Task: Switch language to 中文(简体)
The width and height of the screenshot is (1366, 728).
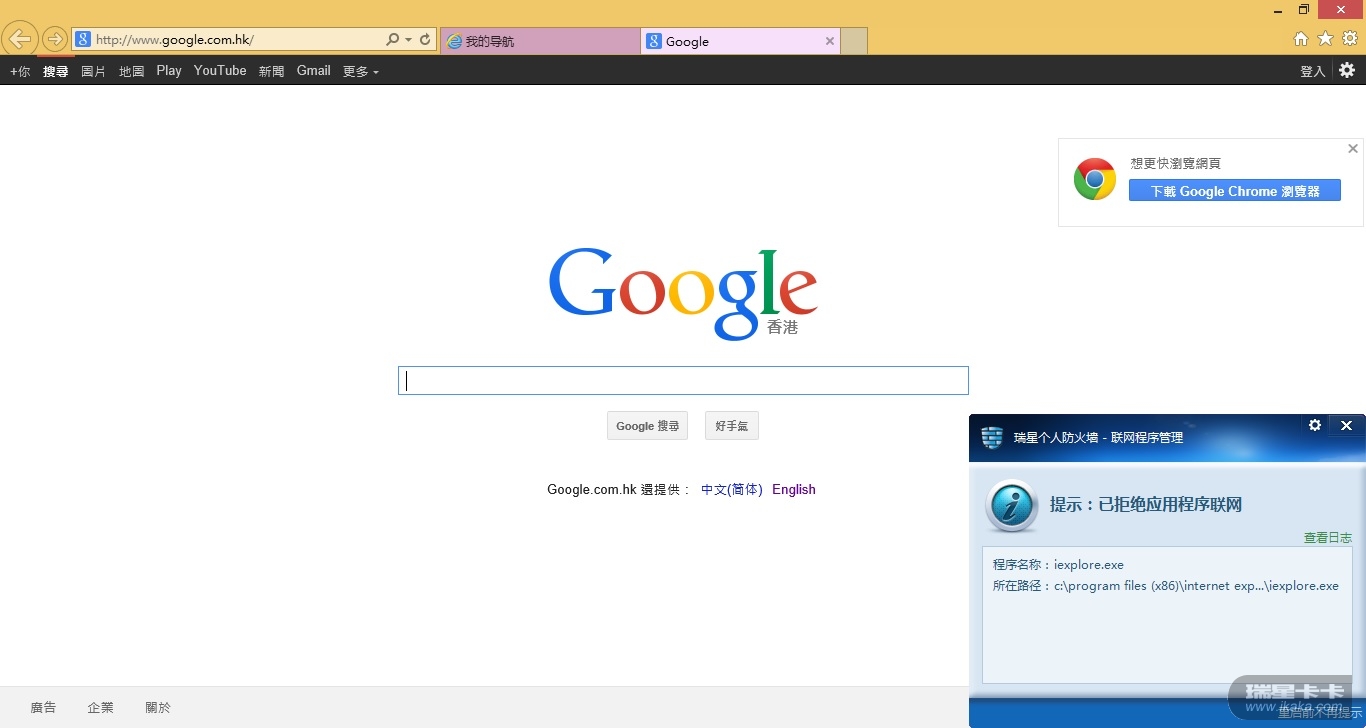Action: tap(732, 489)
